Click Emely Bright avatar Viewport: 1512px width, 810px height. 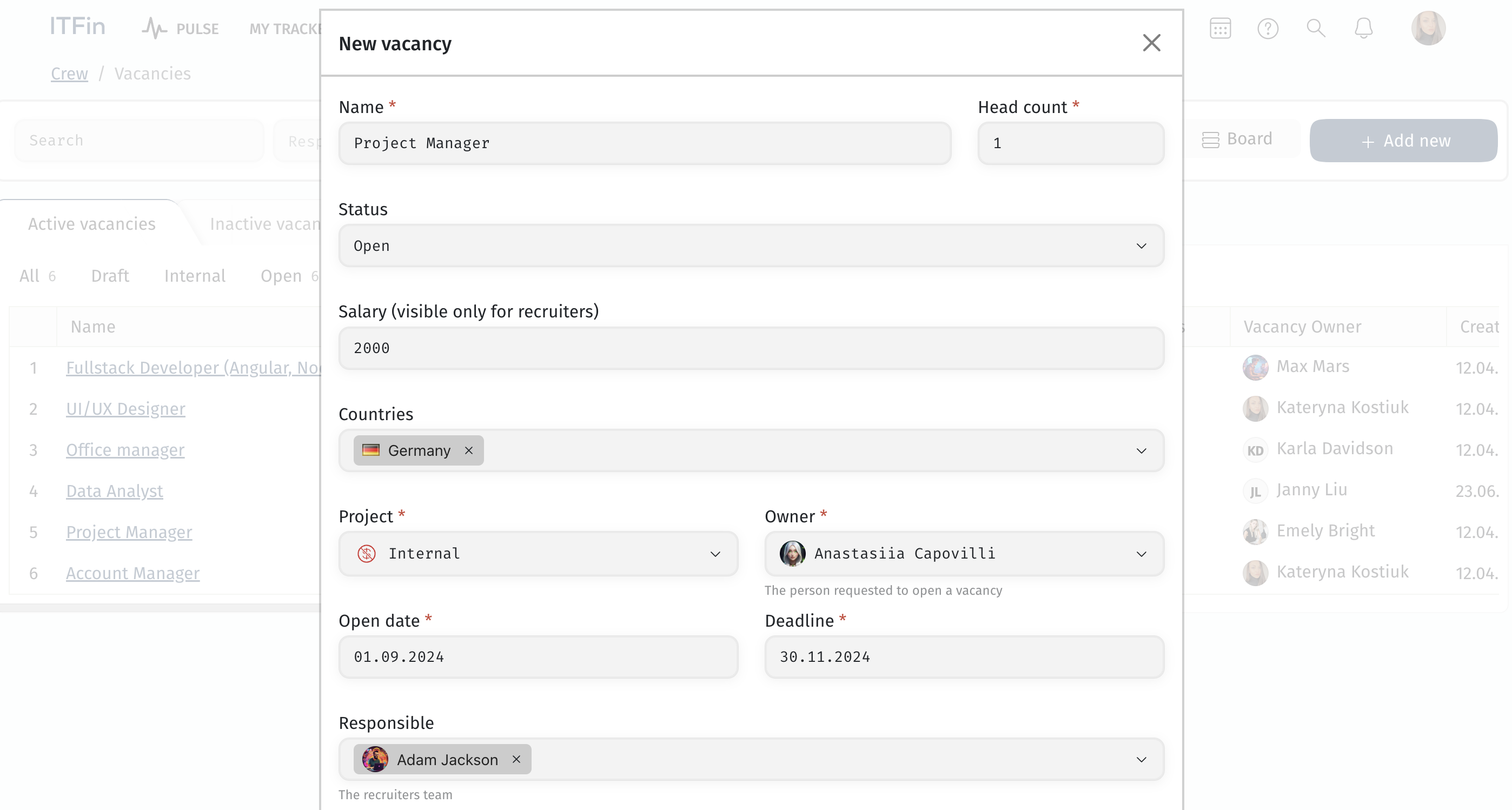point(1256,532)
